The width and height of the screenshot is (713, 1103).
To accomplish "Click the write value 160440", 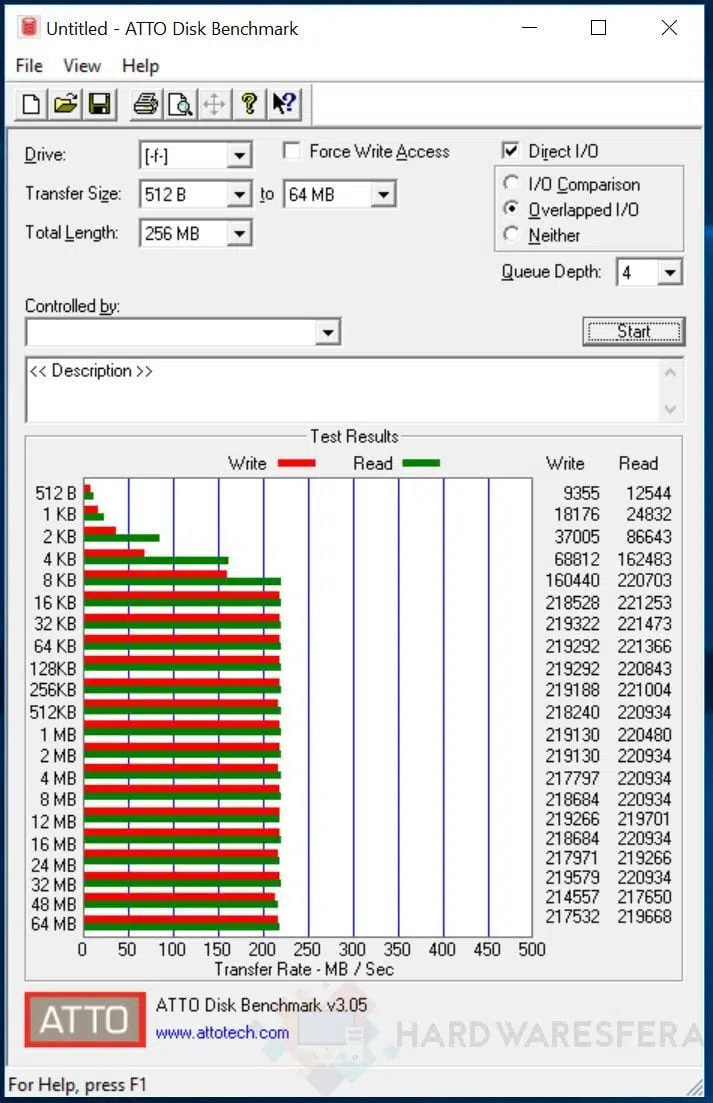I will pos(572,580).
